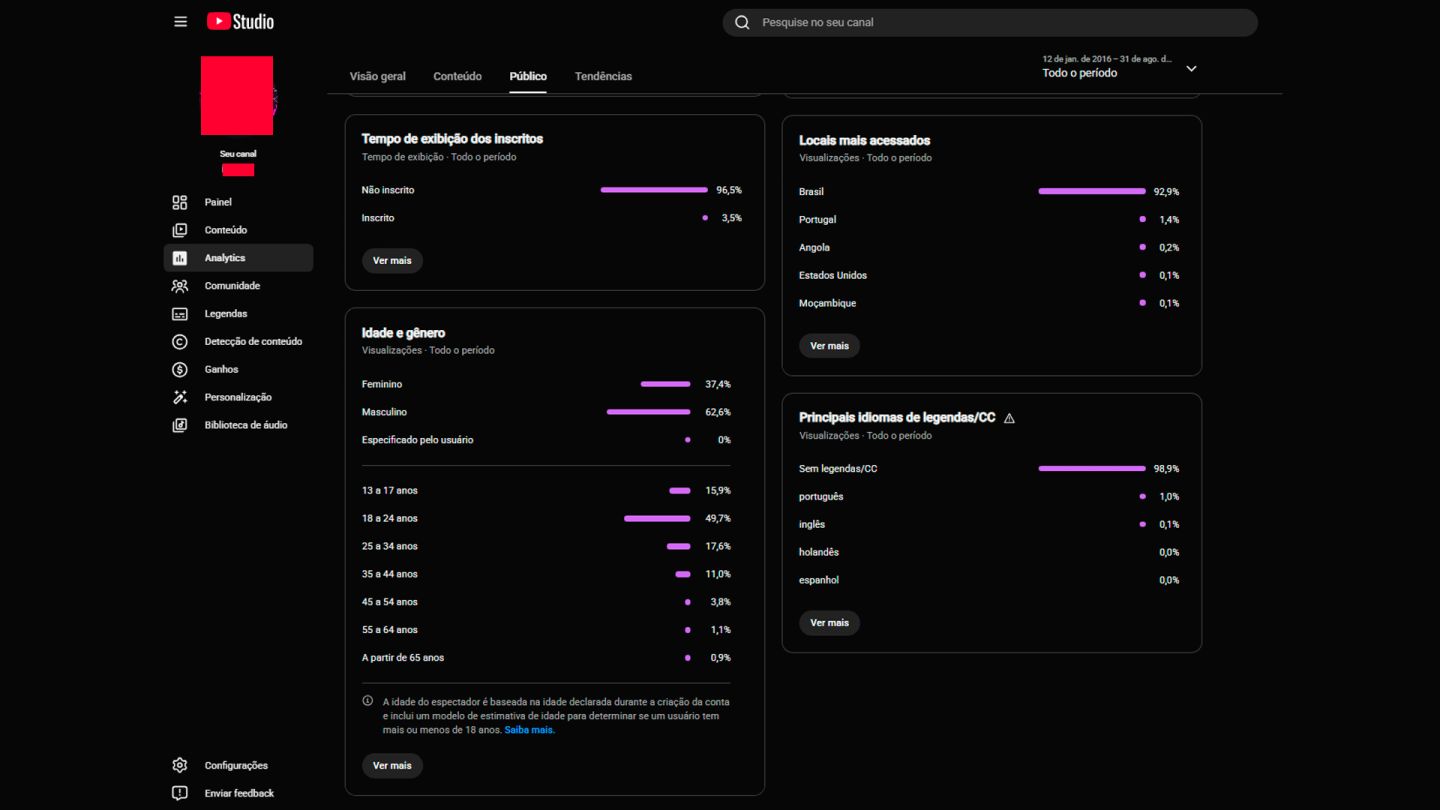Click the Ganhos dollar icon
The height and width of the screenshot is (810, 1440).
point(180,370)
